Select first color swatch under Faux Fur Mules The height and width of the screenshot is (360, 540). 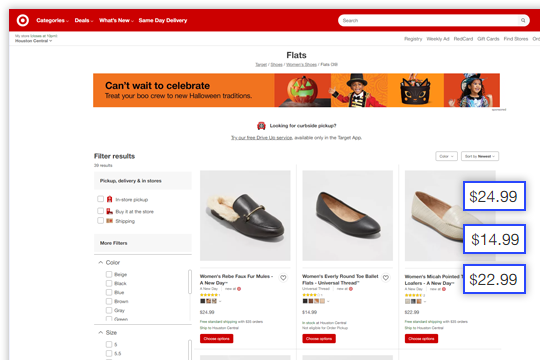202,301
